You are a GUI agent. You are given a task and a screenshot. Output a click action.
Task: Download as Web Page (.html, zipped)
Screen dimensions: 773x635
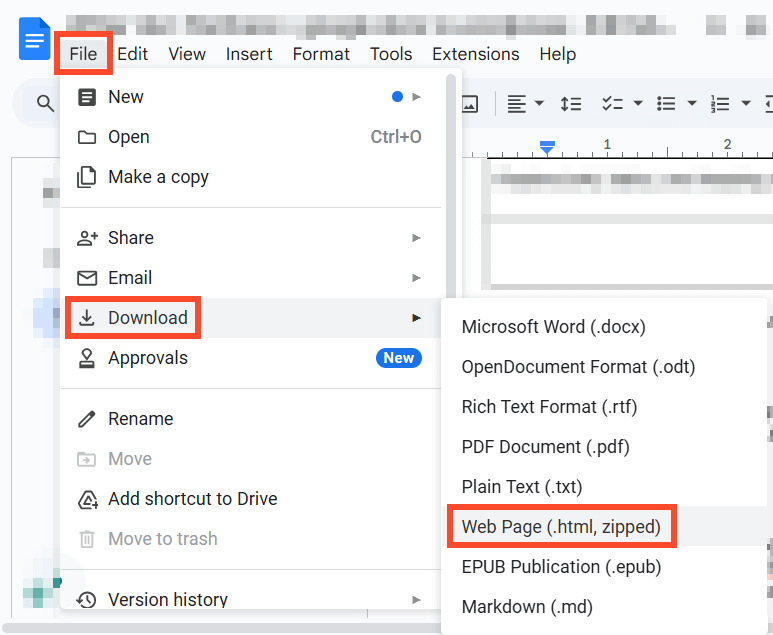click(x=604, y=526)
